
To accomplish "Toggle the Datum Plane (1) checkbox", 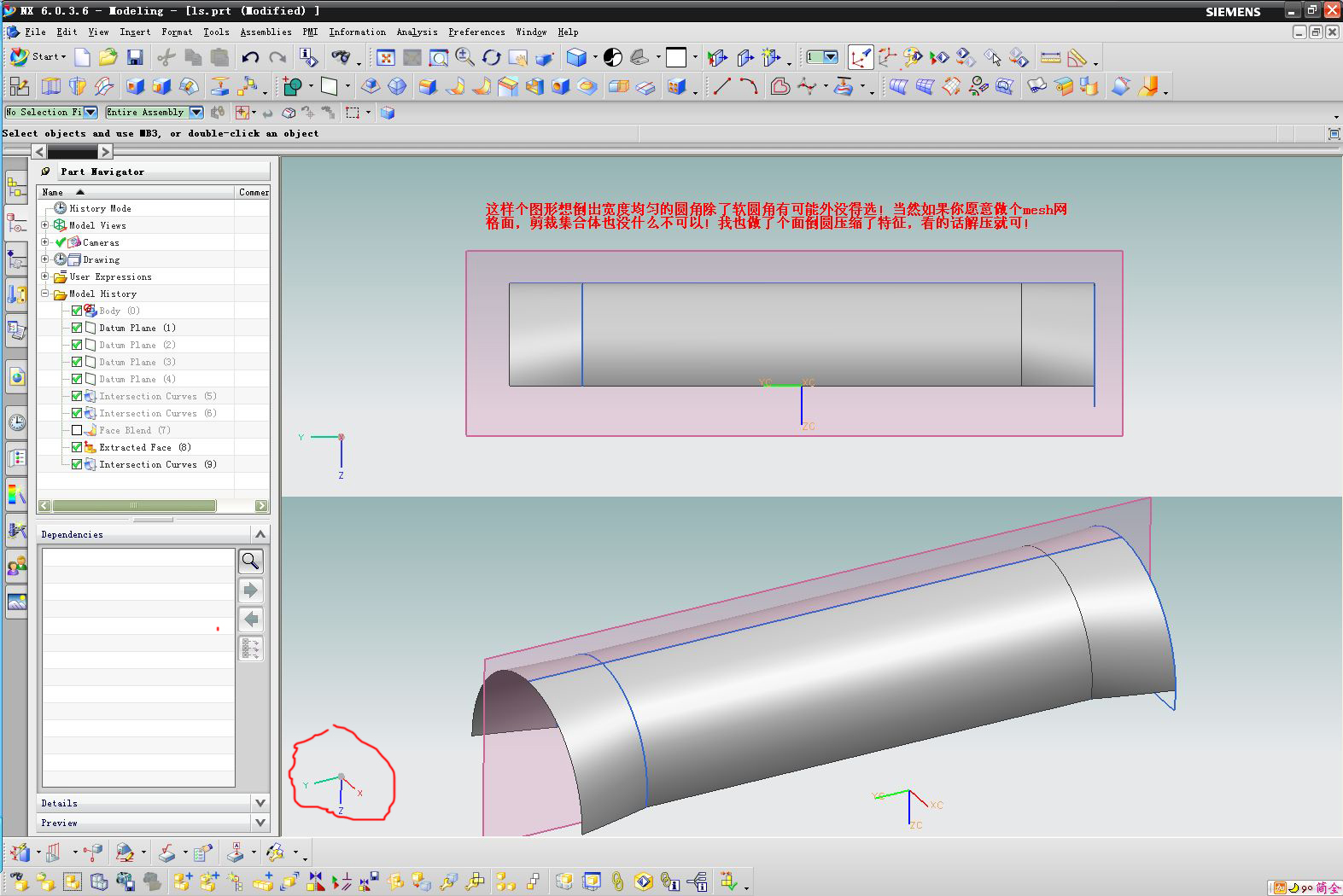I will (77, 328).
